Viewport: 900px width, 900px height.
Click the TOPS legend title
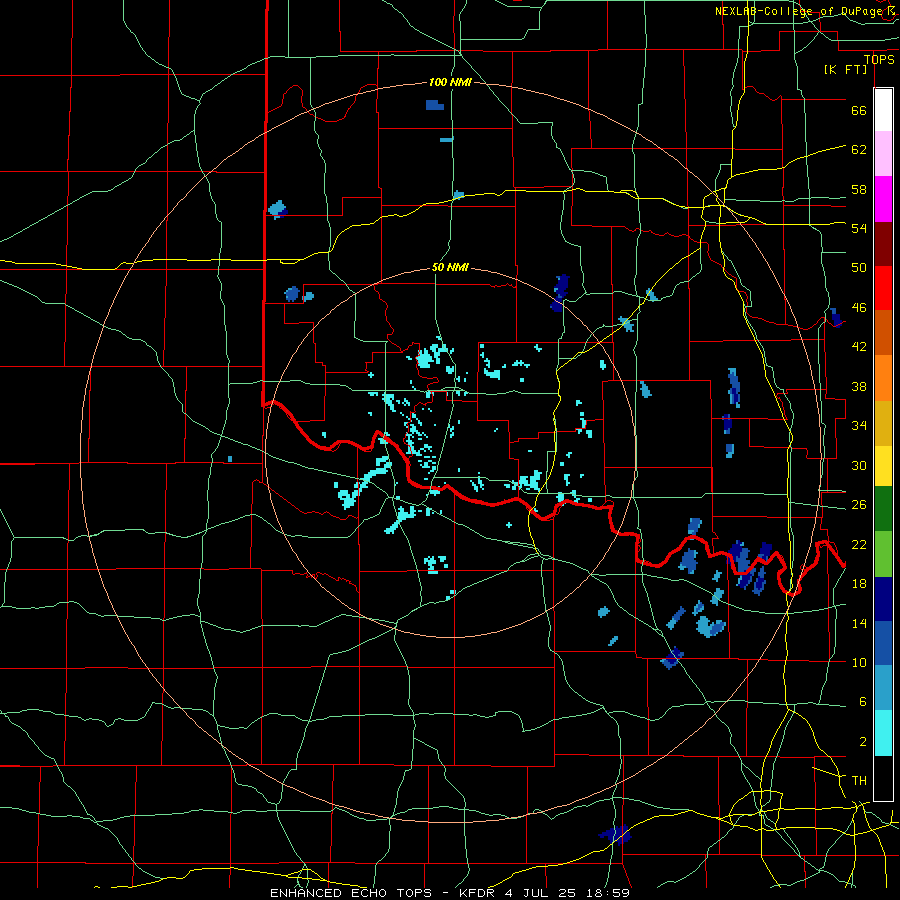(x=879, y=59)
